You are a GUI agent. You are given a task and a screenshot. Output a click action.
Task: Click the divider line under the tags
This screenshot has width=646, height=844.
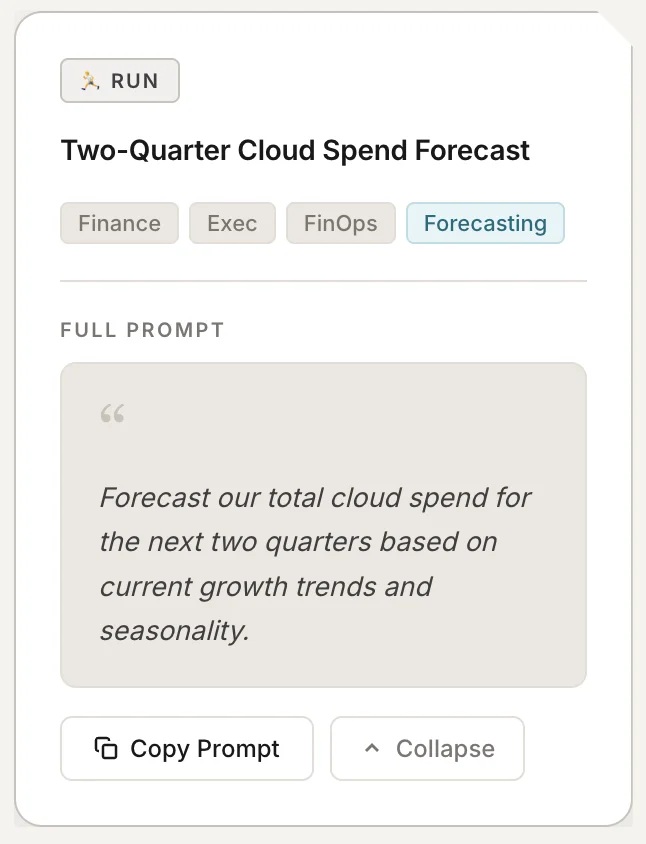323,276
